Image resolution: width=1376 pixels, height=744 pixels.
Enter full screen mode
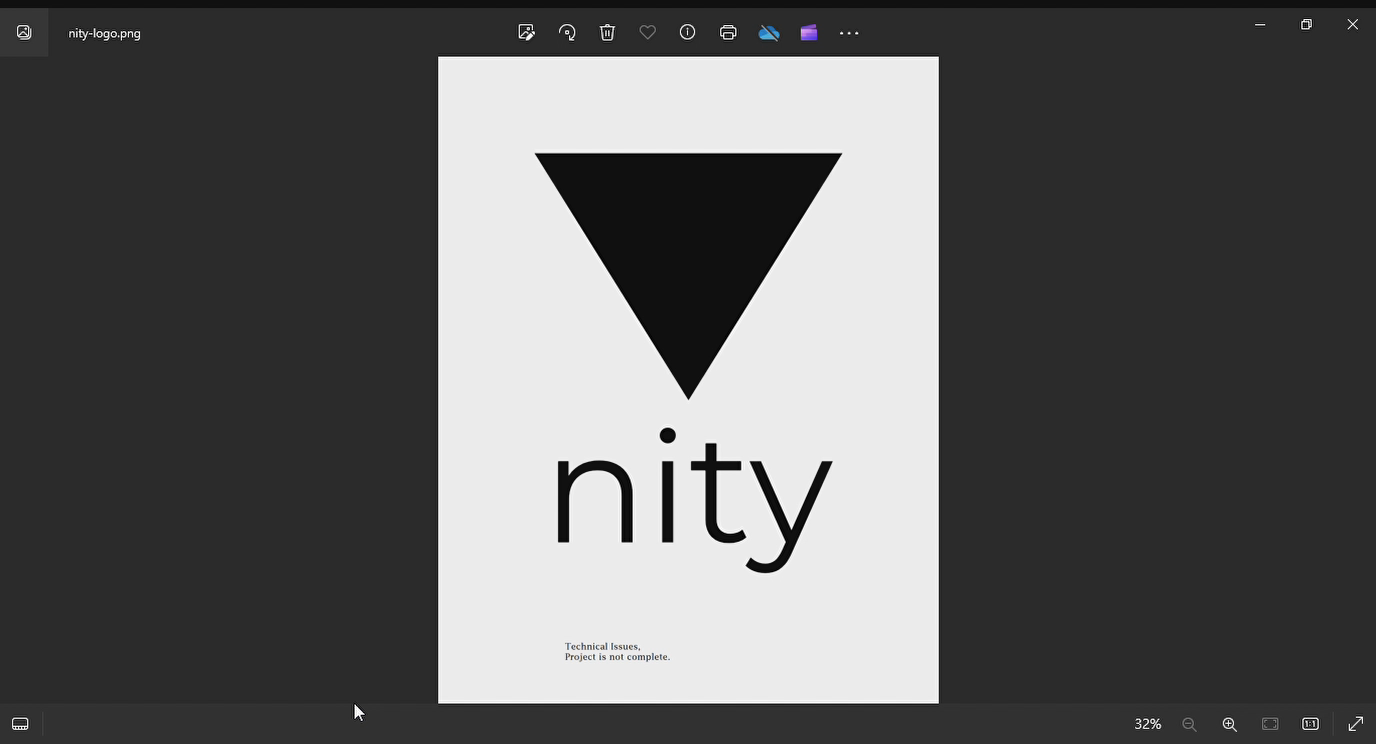[x=1356, y=724]
